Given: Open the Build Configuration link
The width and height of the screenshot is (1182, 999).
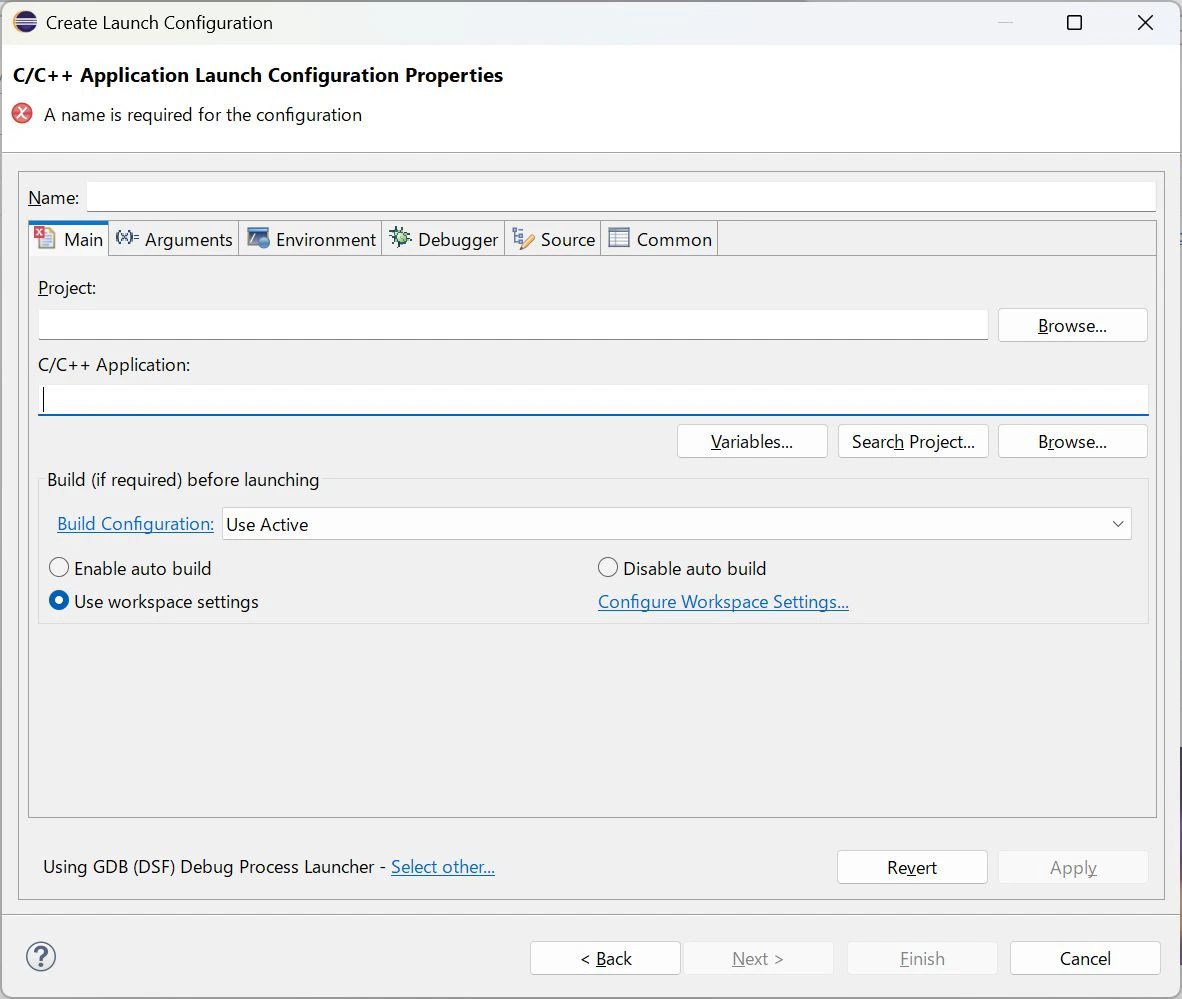Looking at the screenshot, I should (x=136, y=523).
